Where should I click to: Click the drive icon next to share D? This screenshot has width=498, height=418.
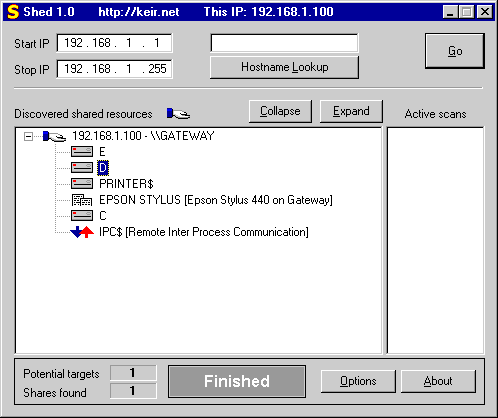pos(82,168)
